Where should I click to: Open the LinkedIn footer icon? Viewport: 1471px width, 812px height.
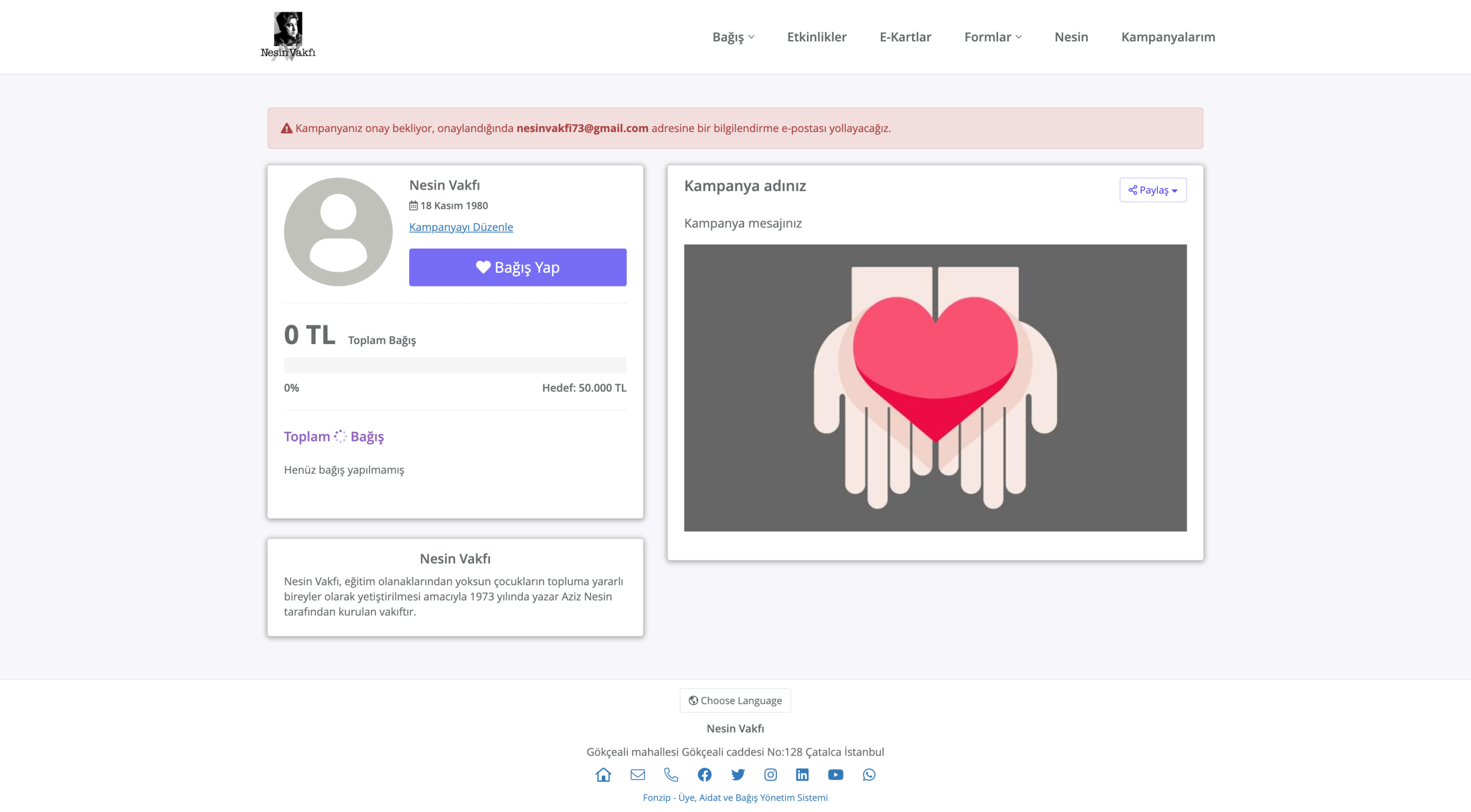(802, 775)
